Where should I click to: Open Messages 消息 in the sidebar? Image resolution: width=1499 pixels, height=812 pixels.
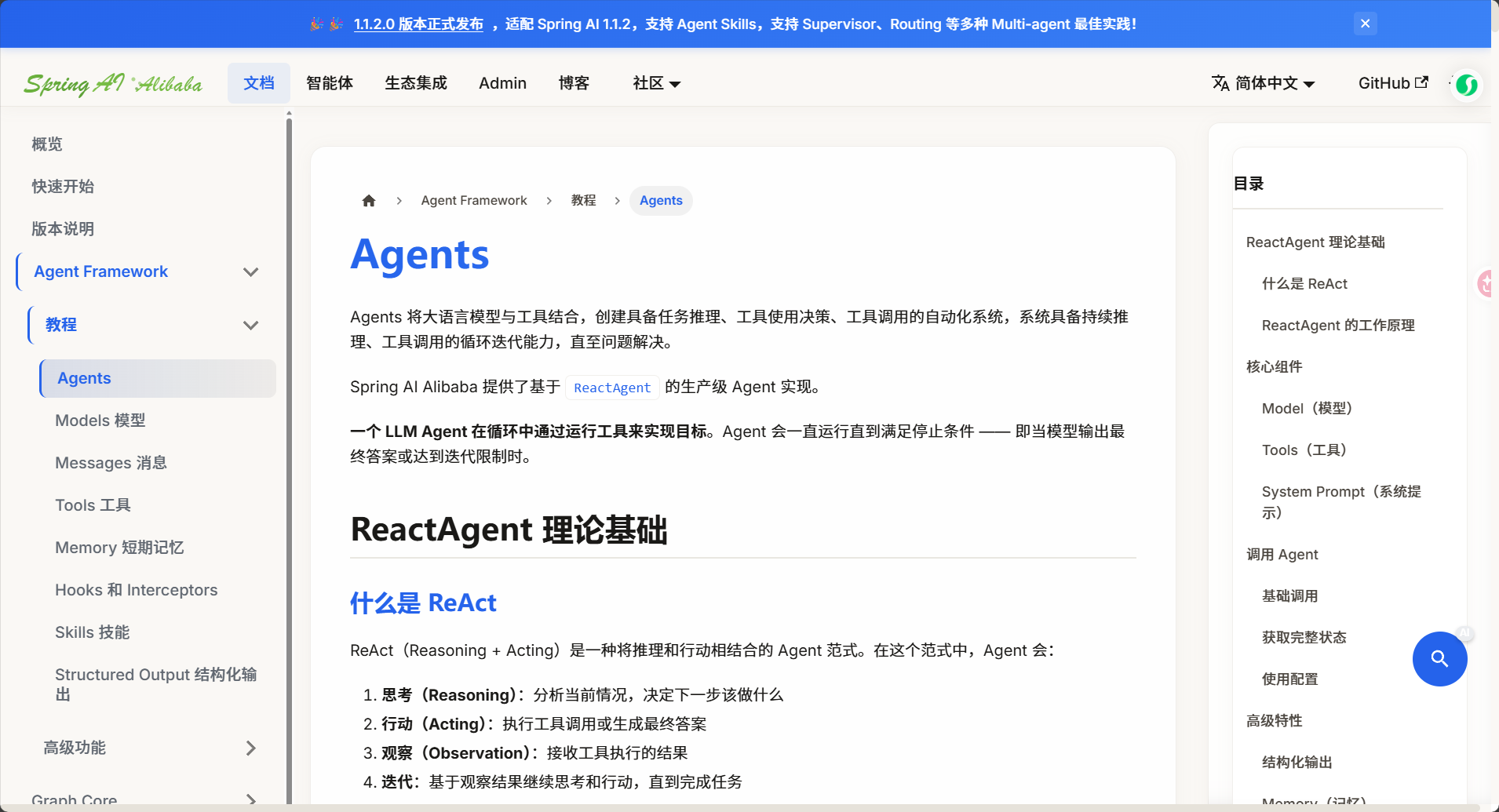[x=111, y=463]
